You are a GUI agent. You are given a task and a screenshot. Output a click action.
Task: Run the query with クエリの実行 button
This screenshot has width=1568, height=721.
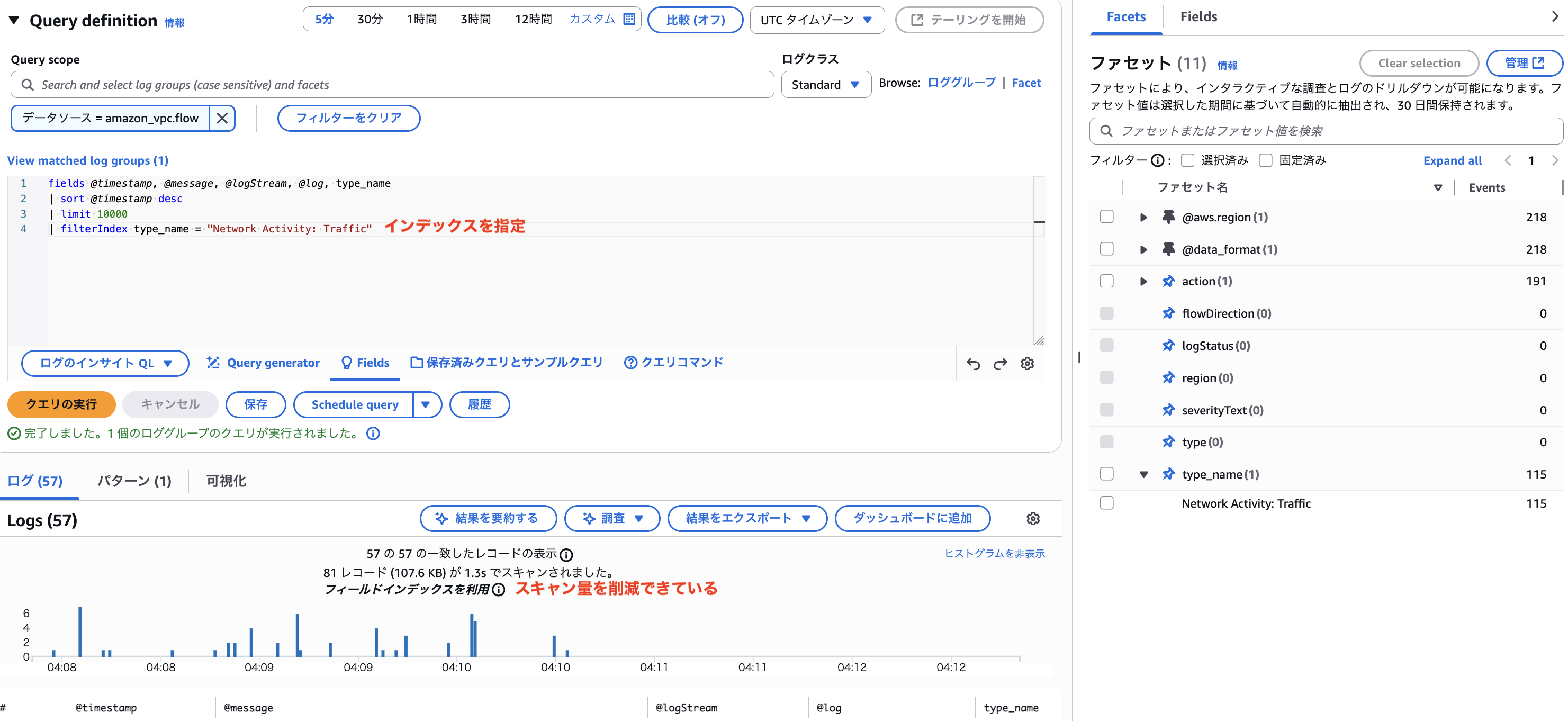(x=61, y=404)
